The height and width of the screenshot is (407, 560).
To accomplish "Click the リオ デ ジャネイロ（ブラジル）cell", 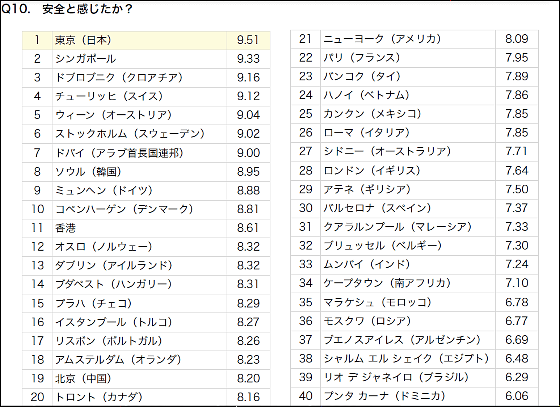I will coord(408,377).
